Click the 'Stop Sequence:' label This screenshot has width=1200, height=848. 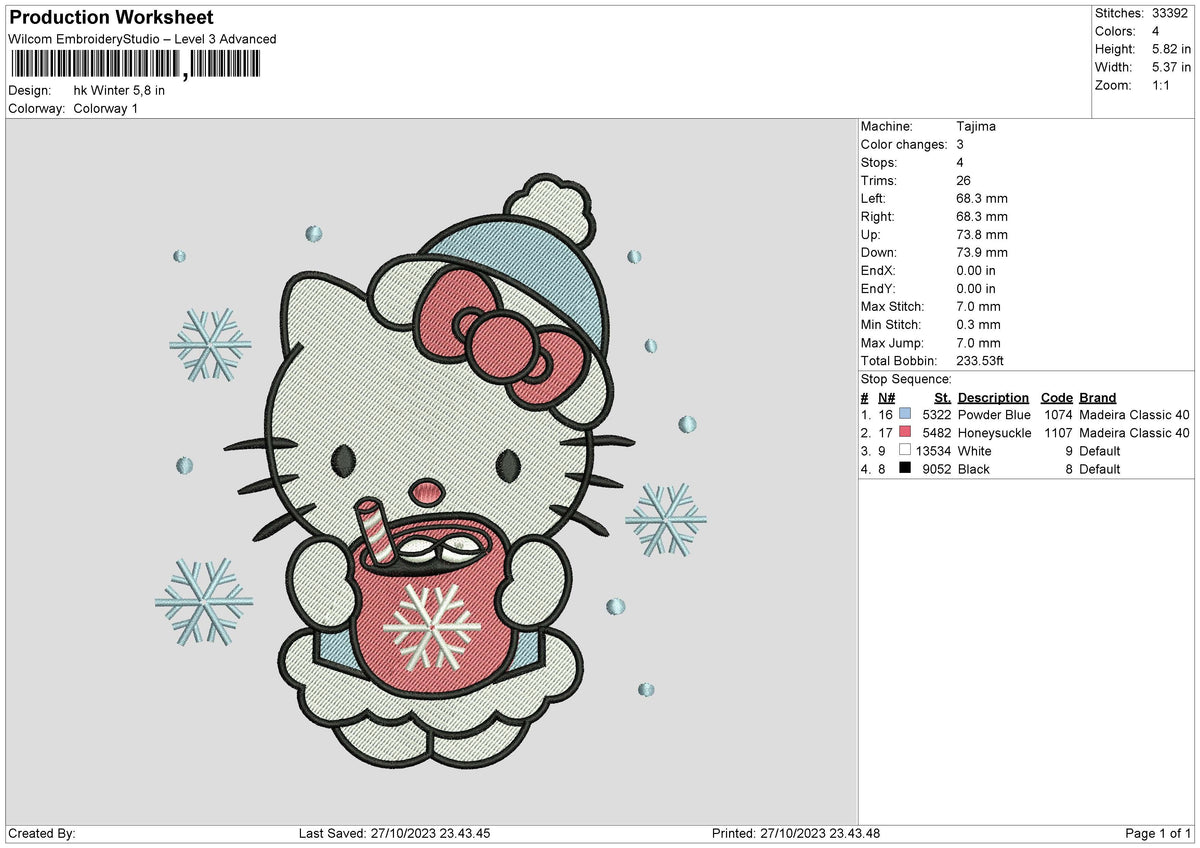click(906, 379)
